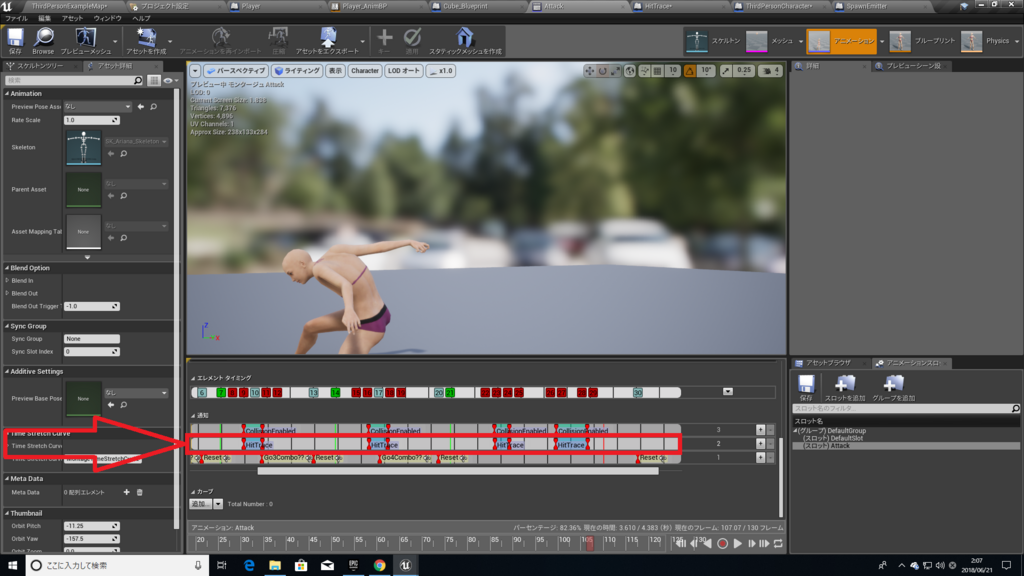This screenshot has width=1024, height=576.
Task: Click the プレビューメッシュ toolbar icon
Action: point(86,41)
